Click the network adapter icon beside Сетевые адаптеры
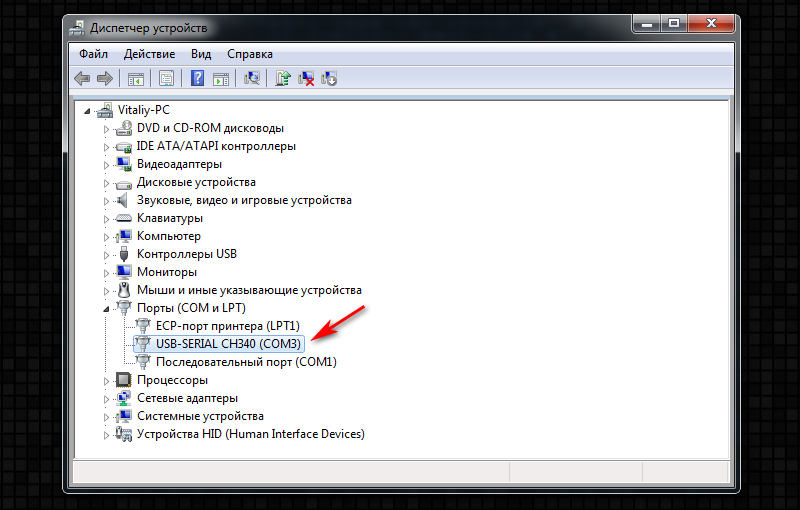This screenshot has height=510, width=800. coord(123,398)
